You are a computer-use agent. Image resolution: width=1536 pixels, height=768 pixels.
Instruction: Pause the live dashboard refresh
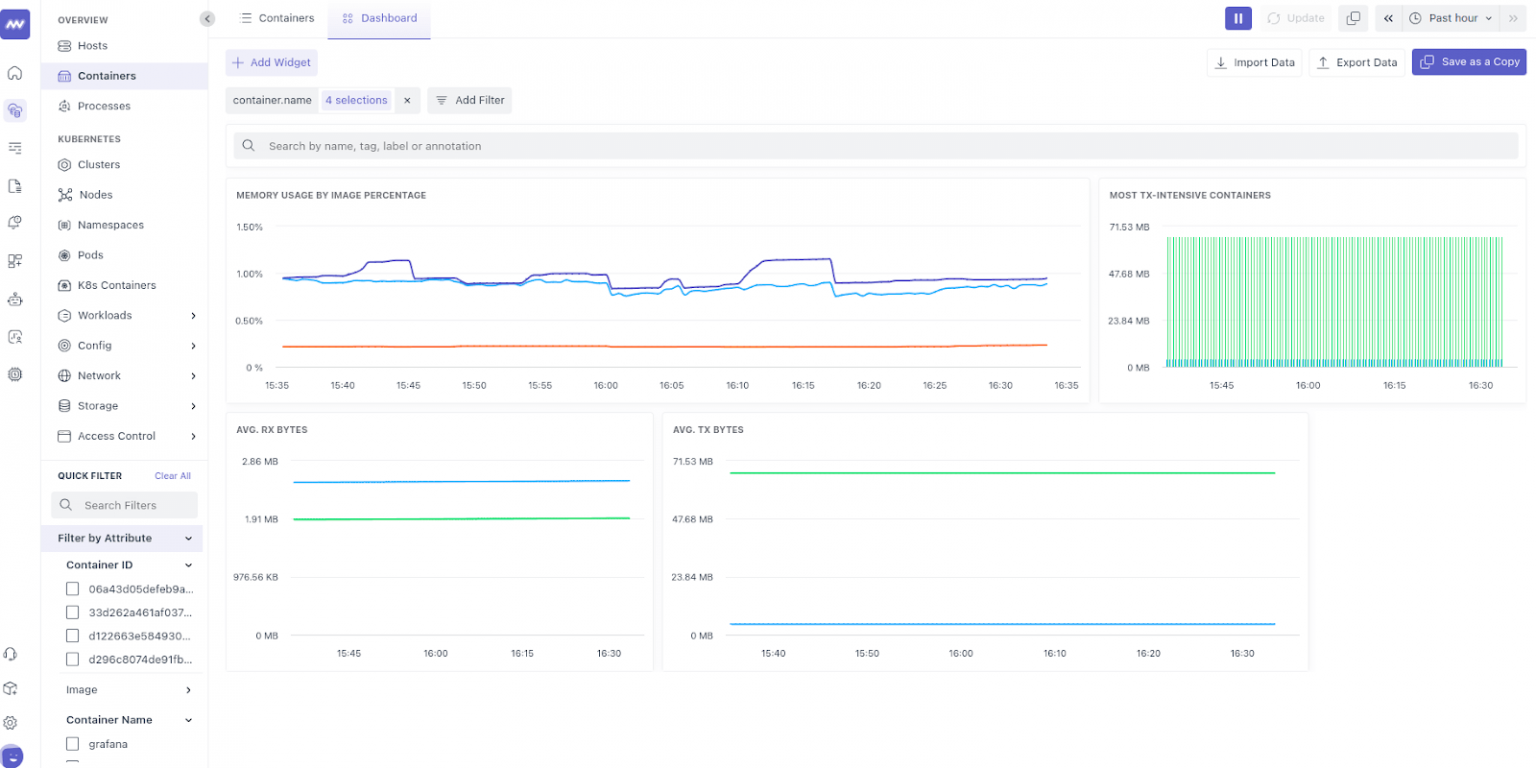click(1238, 18)
